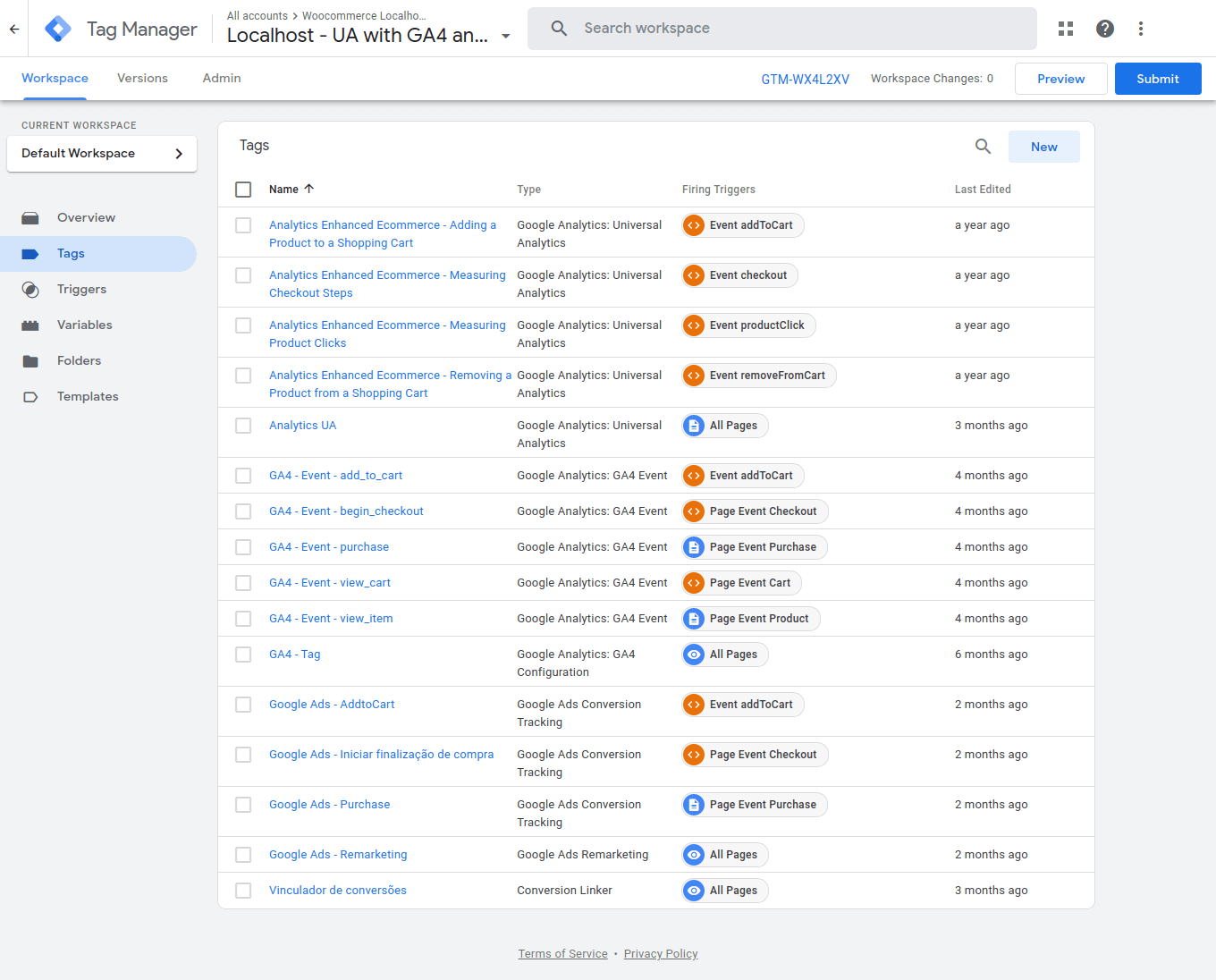The height and width of the screenshot is (980, 1216).
Task: Switch to the Versions tab
Action: pyautogui.click(x=142, y=79)
